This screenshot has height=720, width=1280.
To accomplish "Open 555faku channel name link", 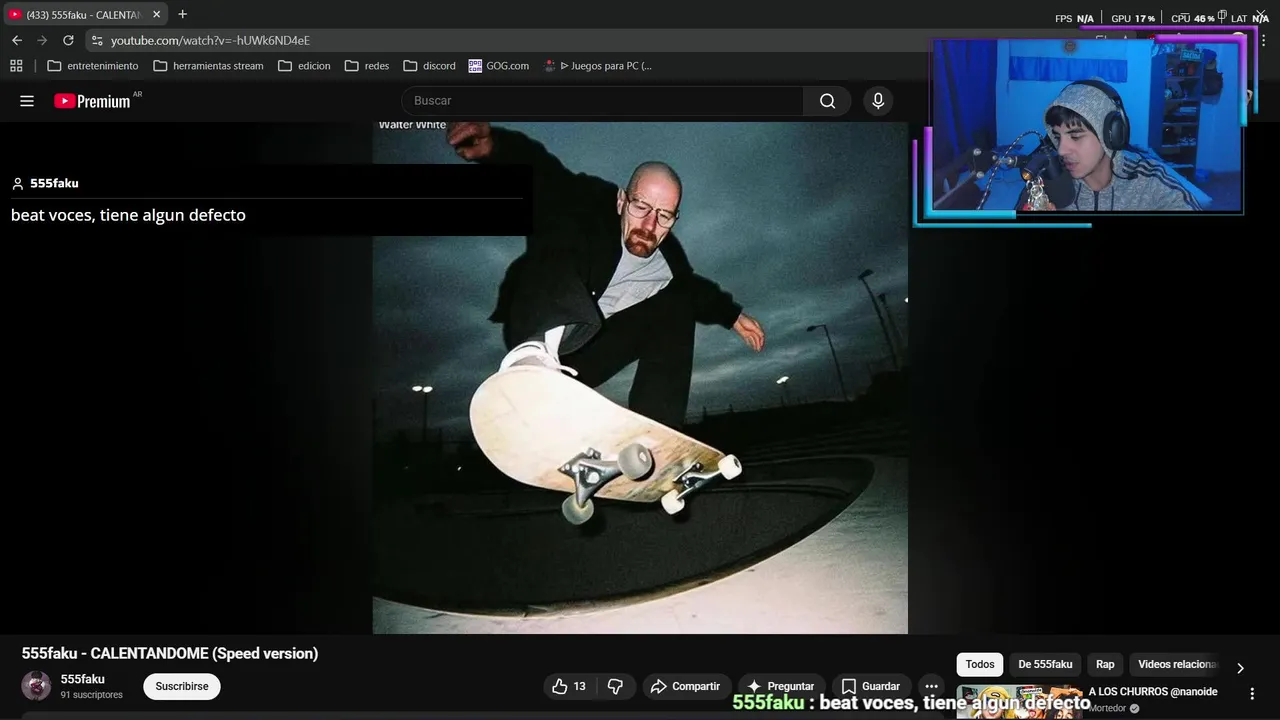I will [x=83, y=679].
